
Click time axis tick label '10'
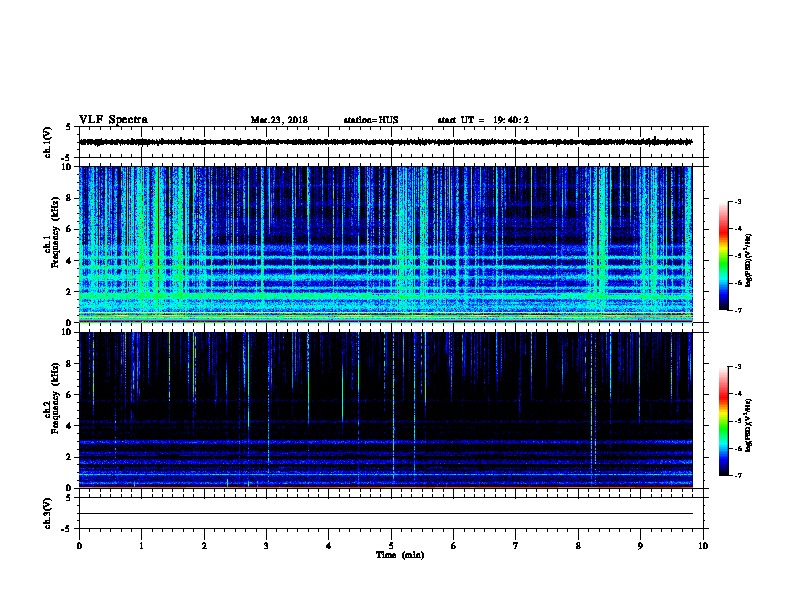click(703, 546)
